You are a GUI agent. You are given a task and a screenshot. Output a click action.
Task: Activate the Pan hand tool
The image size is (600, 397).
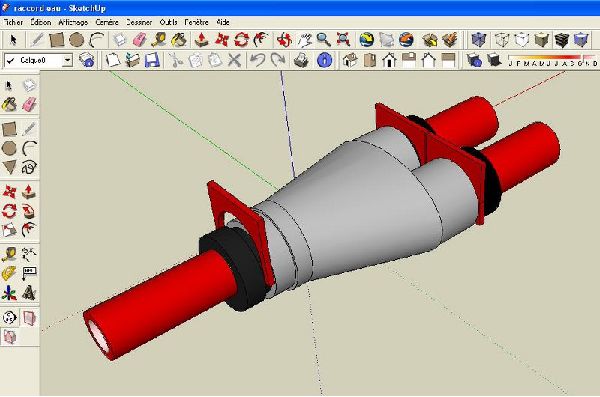coord(304,40)
